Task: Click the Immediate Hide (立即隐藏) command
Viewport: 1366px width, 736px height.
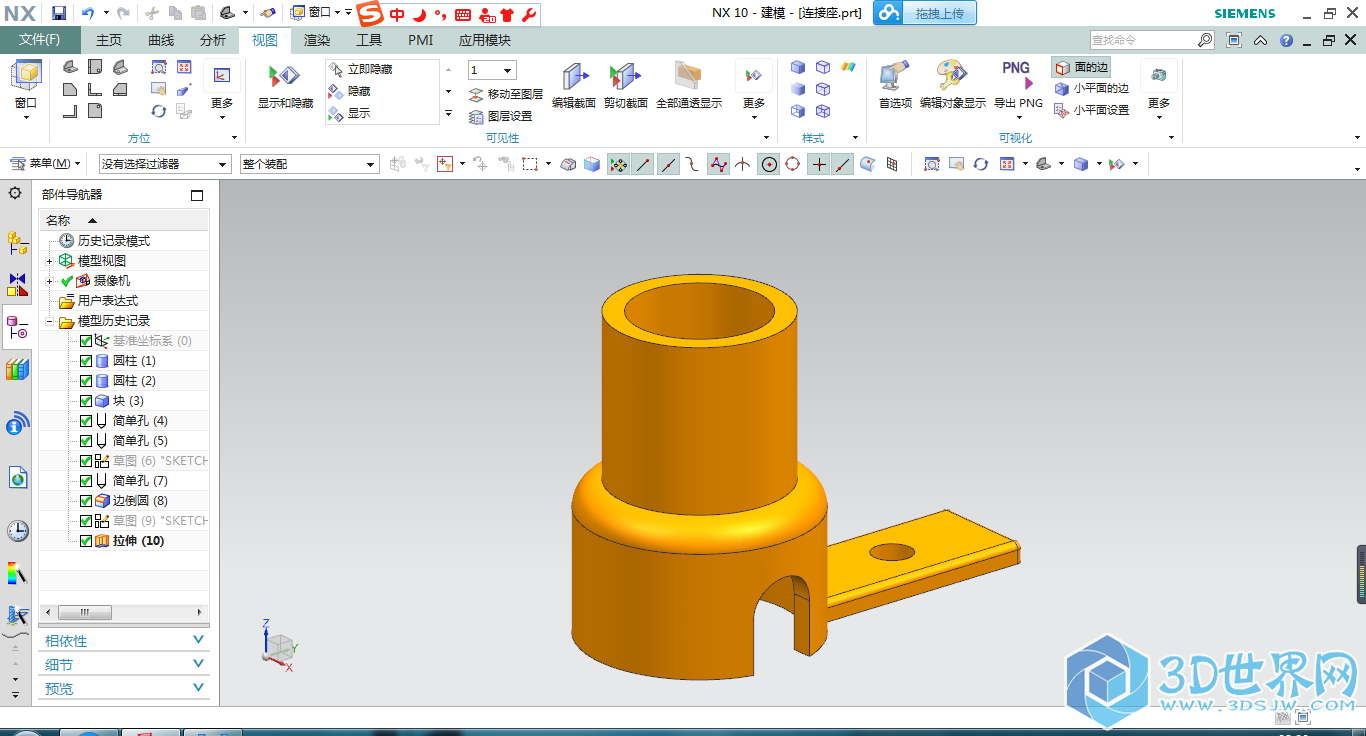Action: tap(360, 69)
